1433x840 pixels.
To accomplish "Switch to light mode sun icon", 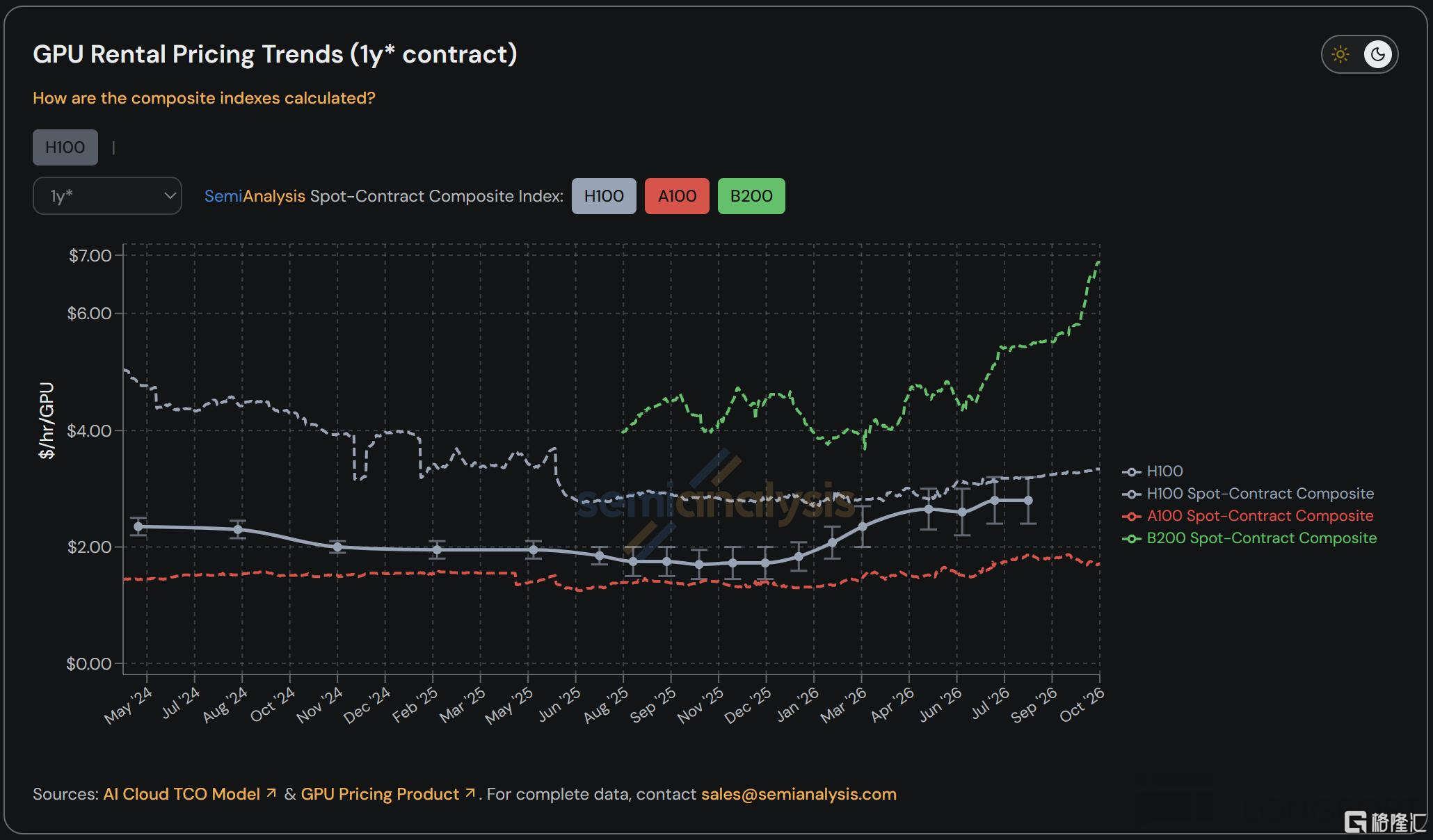I will pos(1340,54).
